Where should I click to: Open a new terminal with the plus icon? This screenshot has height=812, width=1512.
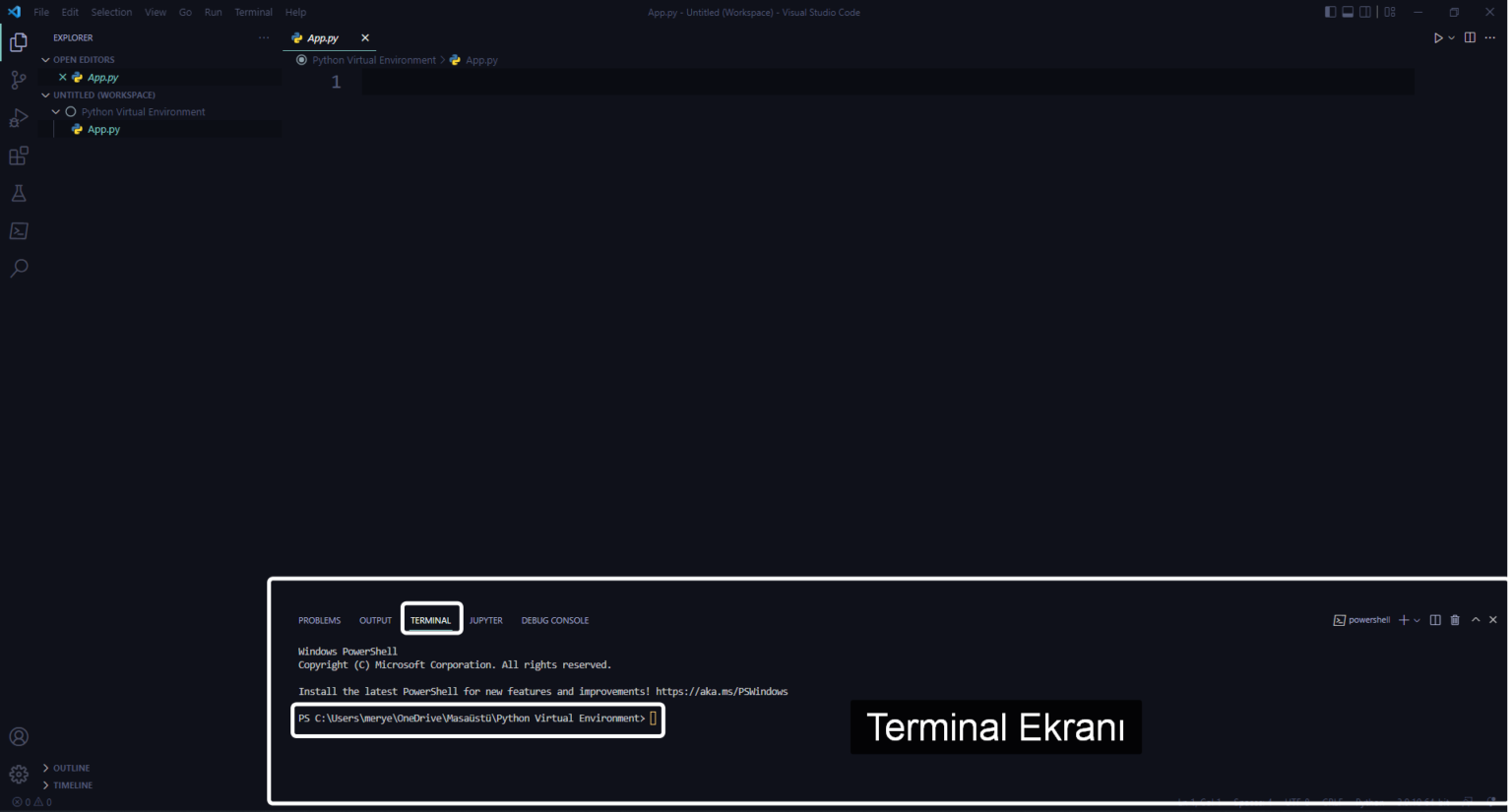click(1403, 619)
